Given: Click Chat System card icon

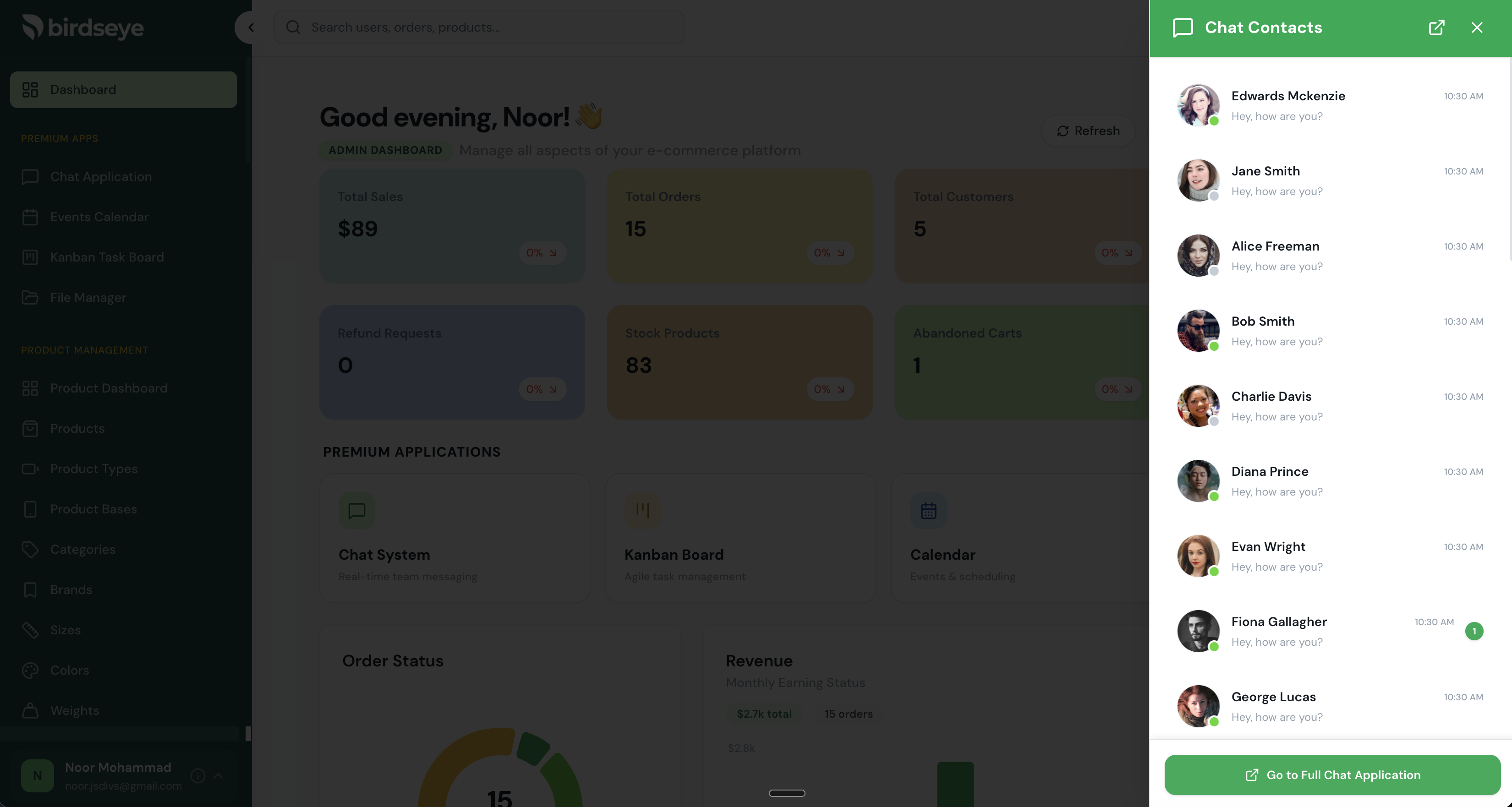Looking at the screenshot, I should (357, 511).
